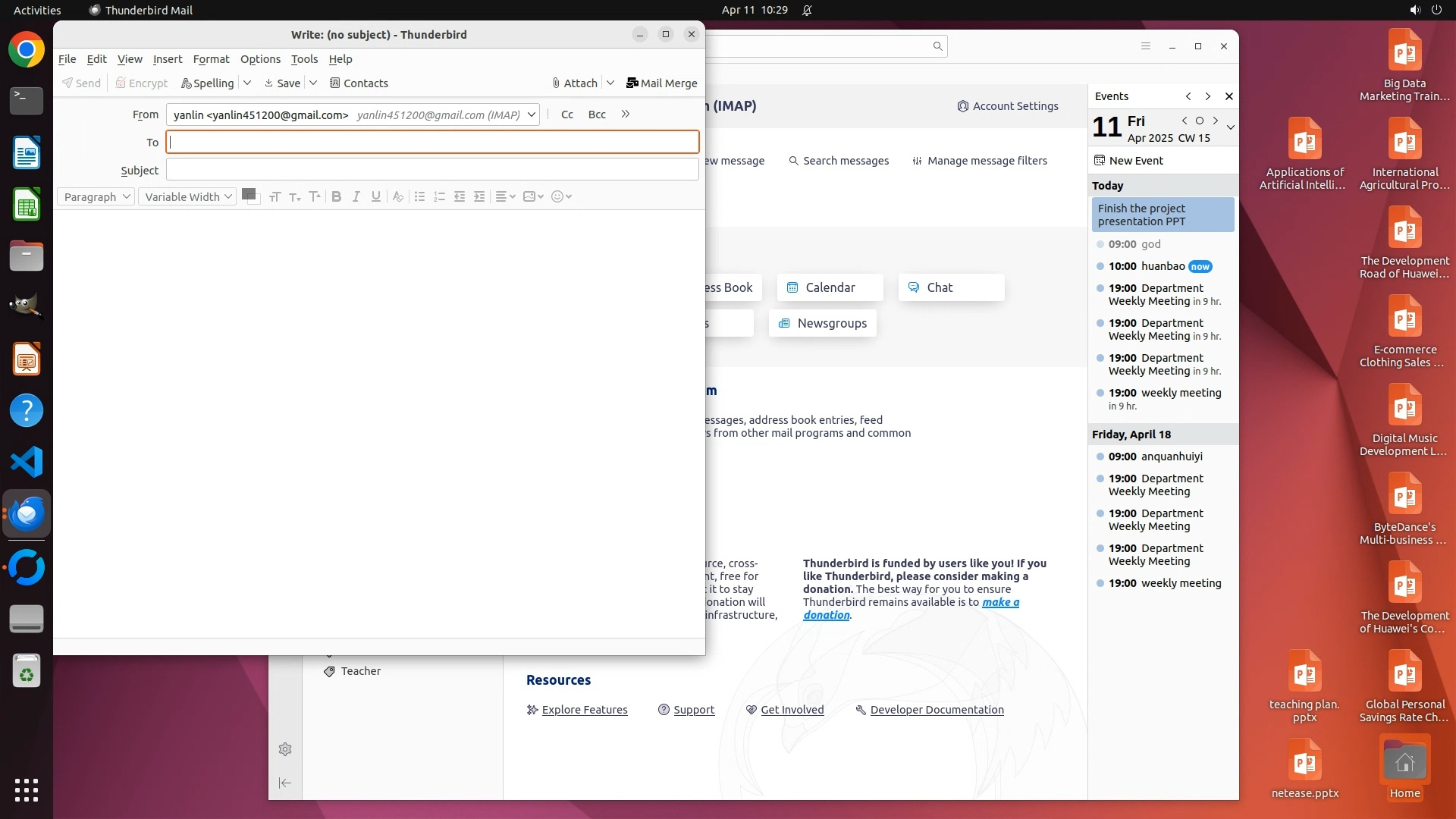Expand the From account dropdown

tap(532, 115)
